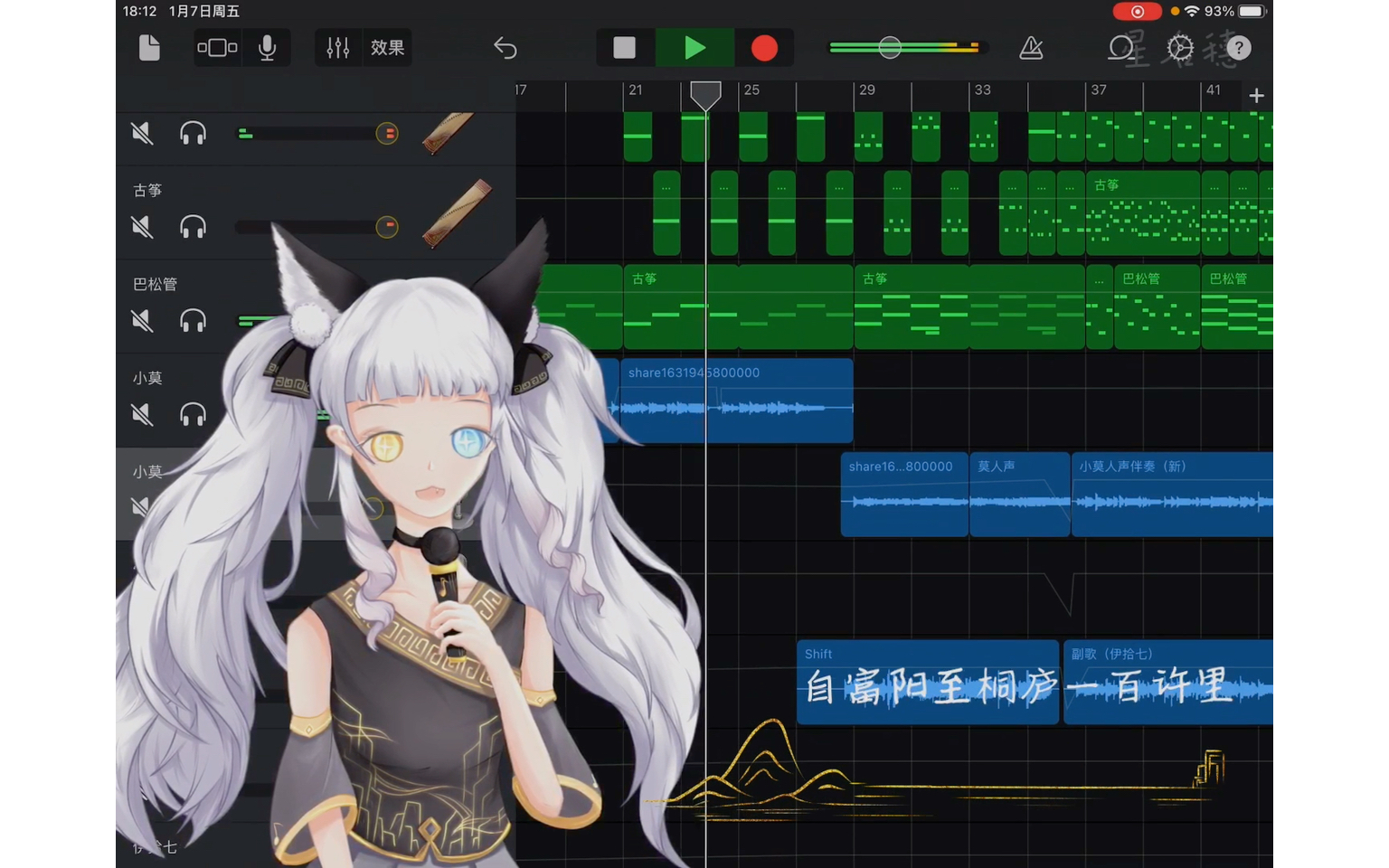Open track controls mixer sliders icon
This screenshot has width=1389, height=868.
(x=338, y=48)
